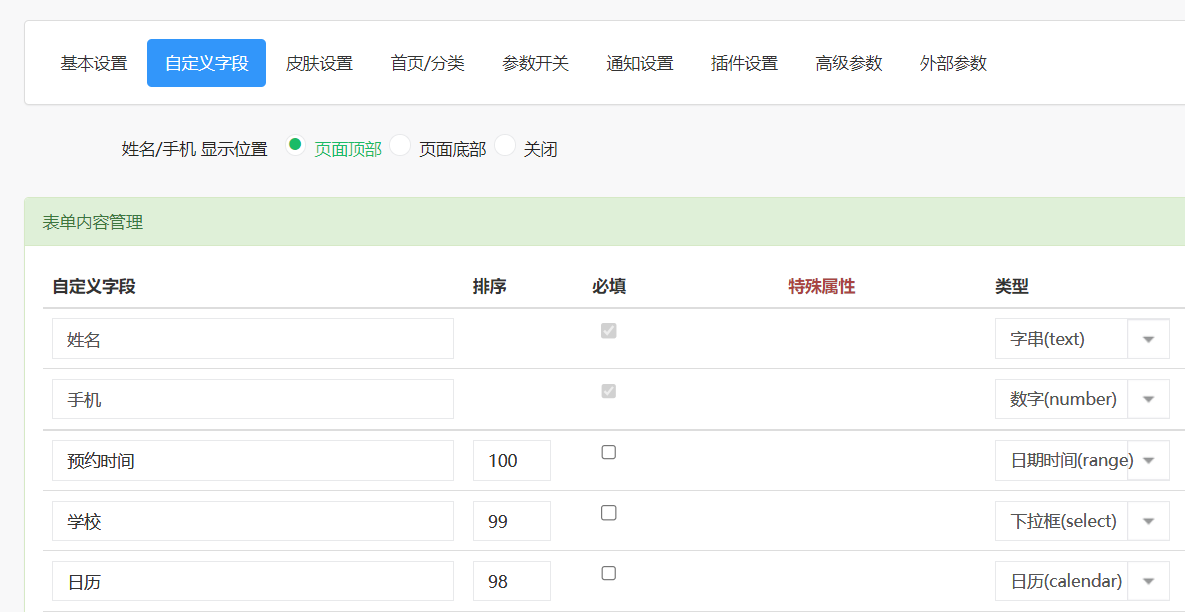Switch to the 参数开关 tab
1185x612 pixels.
point(535,62)
